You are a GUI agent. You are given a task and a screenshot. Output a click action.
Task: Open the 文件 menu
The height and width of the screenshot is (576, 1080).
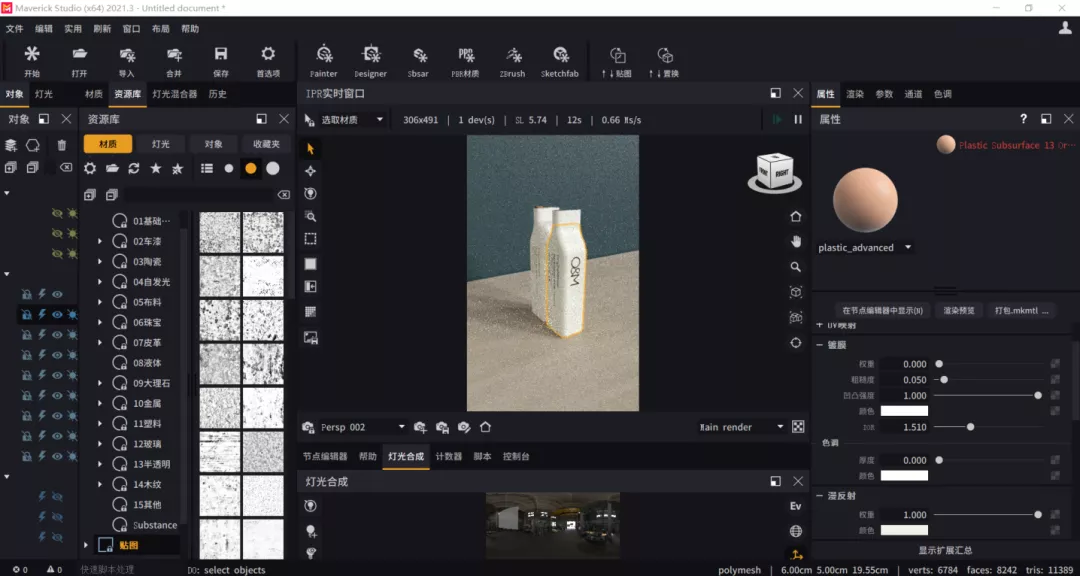(14, 29)
